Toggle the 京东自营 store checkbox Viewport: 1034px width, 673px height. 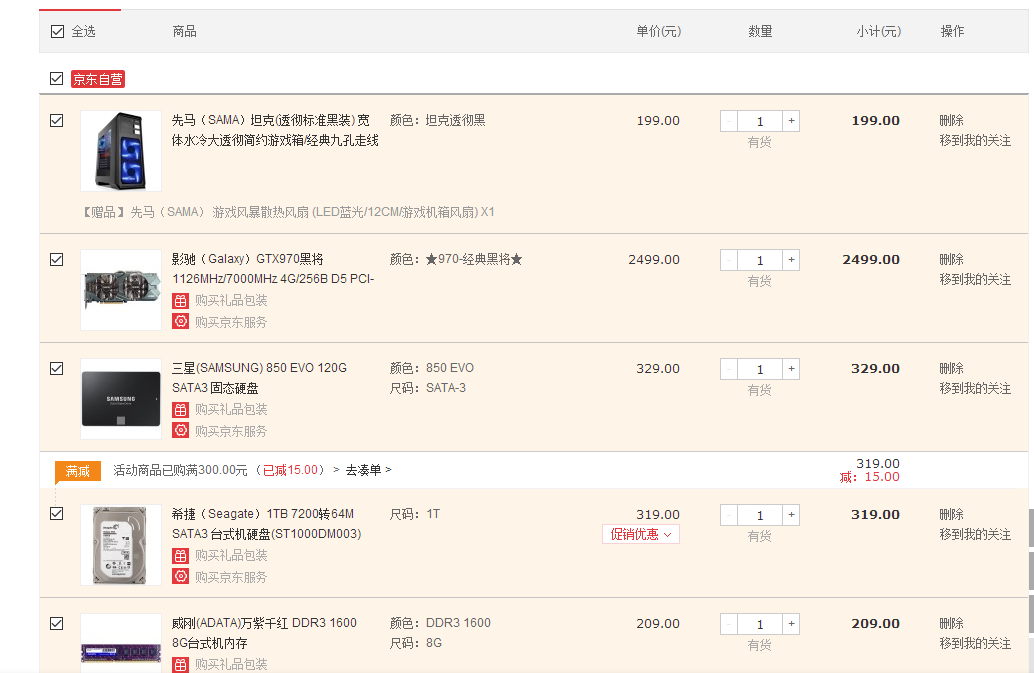pyautogui.click(x=57, y=79)
